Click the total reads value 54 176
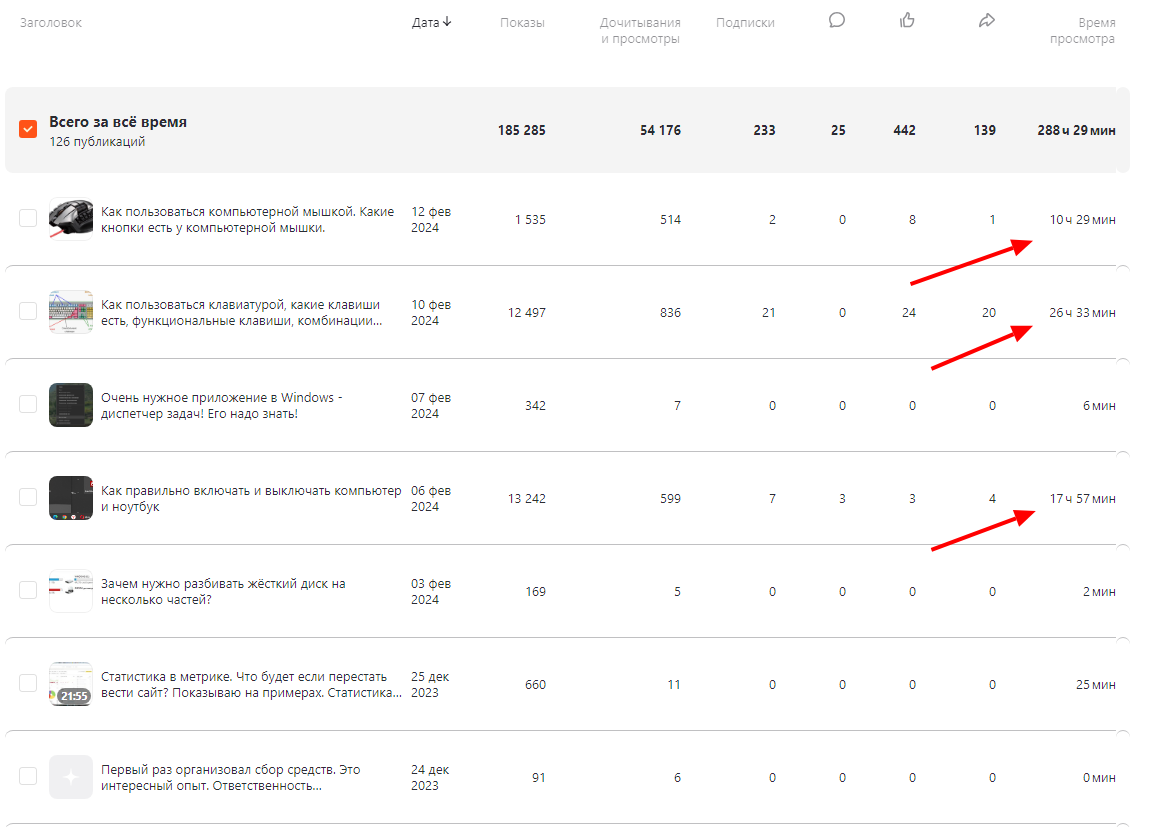1168x827 pixels. (x=660, y=130)
